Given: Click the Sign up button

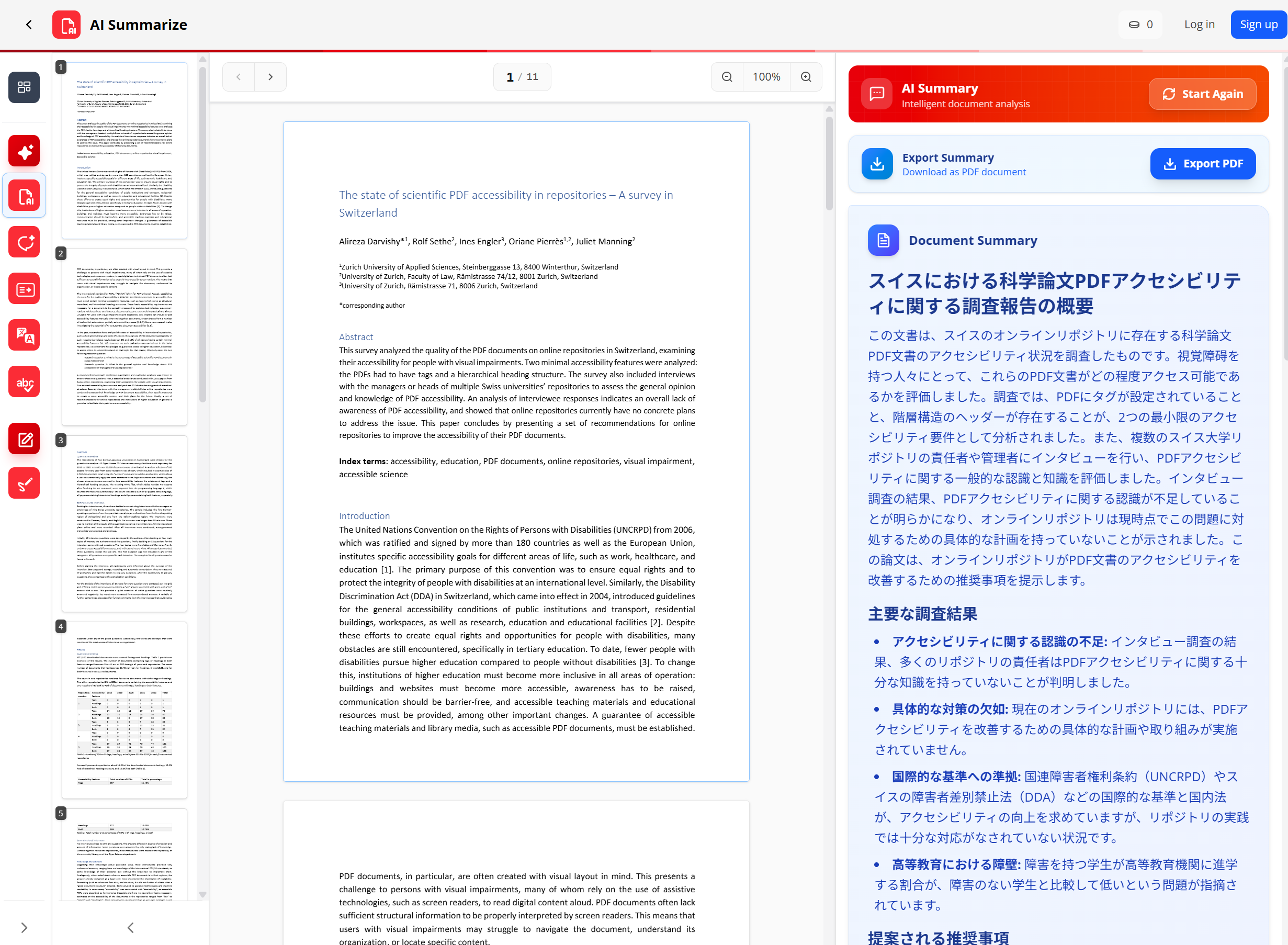Looking at the screenshot, I should 1258,24.
